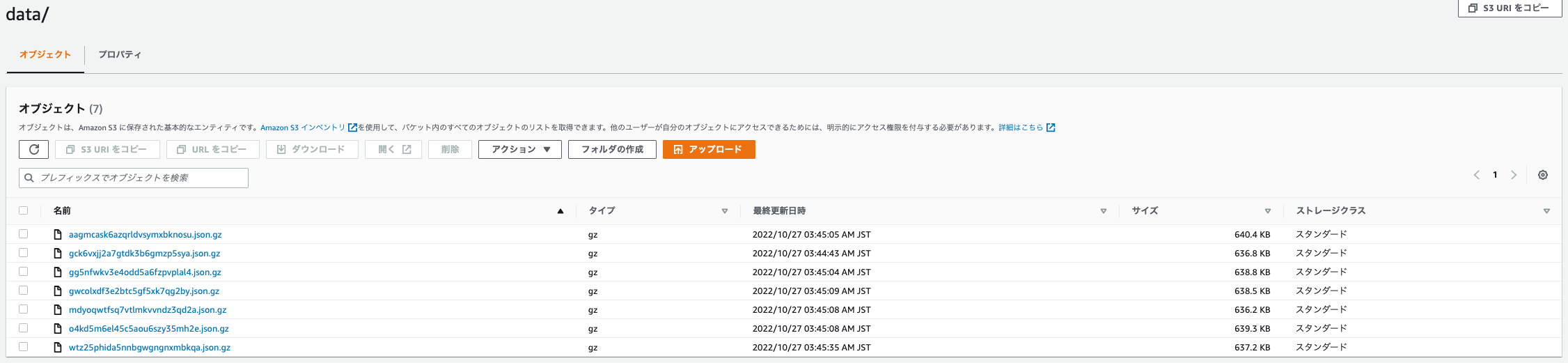The height and width of the screenshot is (363, 1568).
Task: Click the refresh objects icon button
Action: (33, 149)
